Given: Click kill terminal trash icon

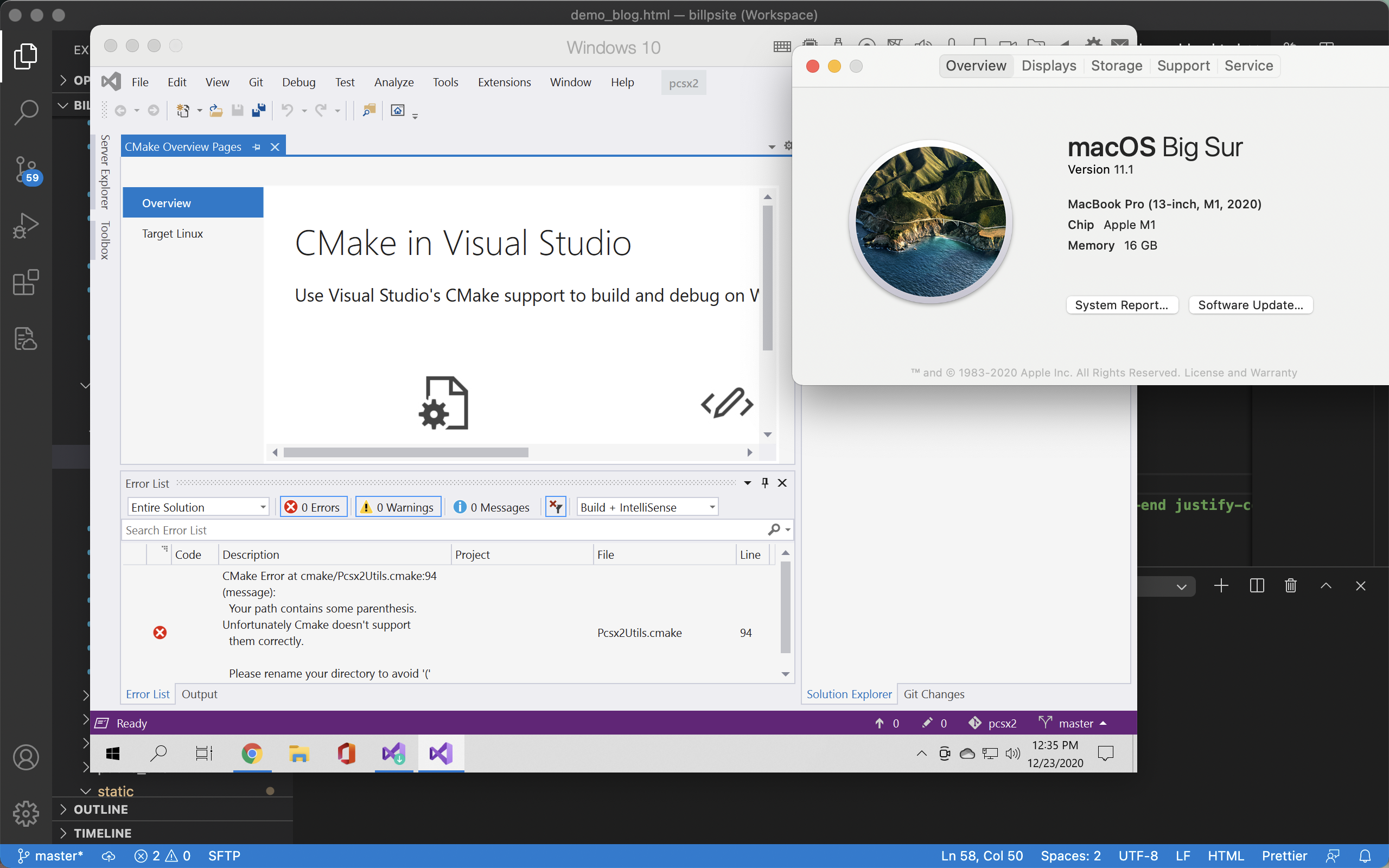Looking at the screenshot, I should [x=1291, y=586].
